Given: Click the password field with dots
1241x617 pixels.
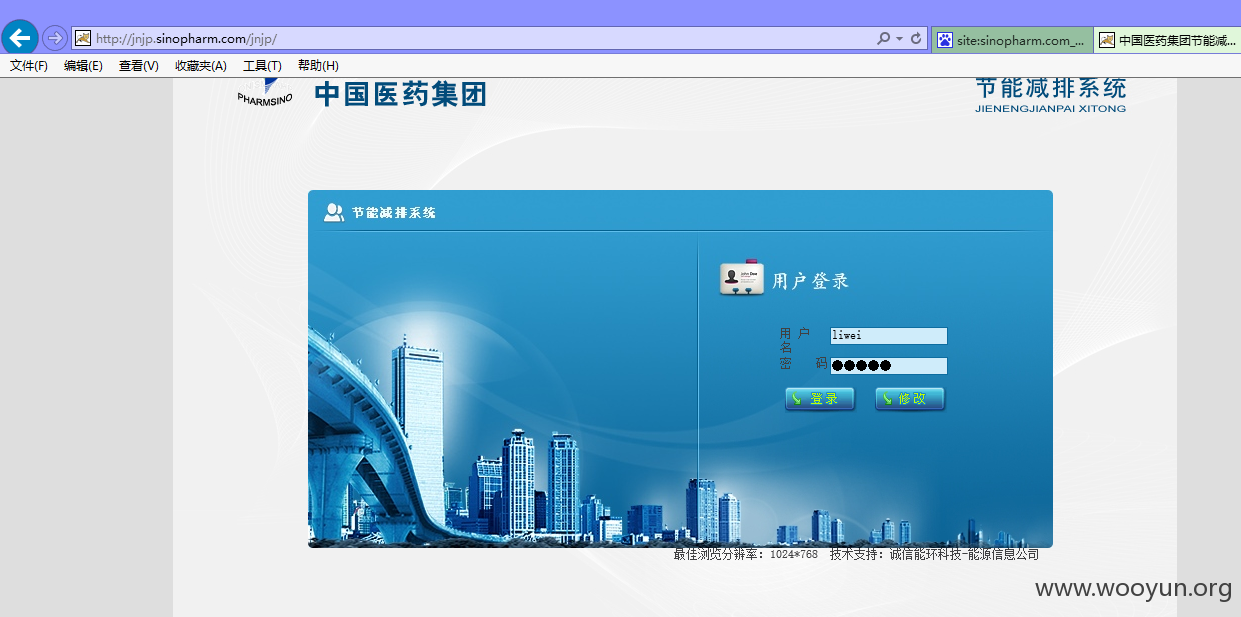Looking at the screenshot, I should pyautogui.click(x=888, y=366).
